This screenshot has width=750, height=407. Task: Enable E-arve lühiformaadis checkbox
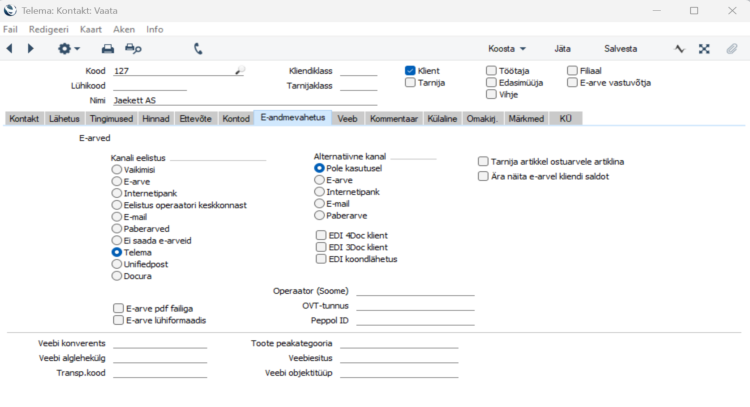pyautogui.click(x=118, y=320)
